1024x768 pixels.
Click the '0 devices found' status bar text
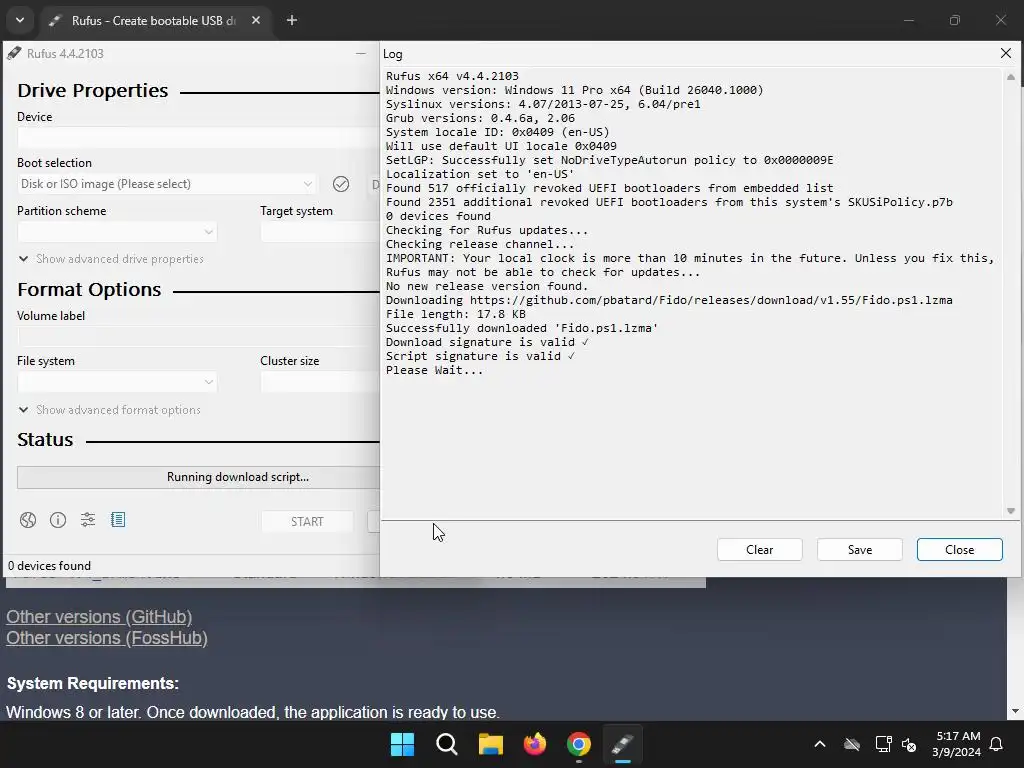click(50, 566)
